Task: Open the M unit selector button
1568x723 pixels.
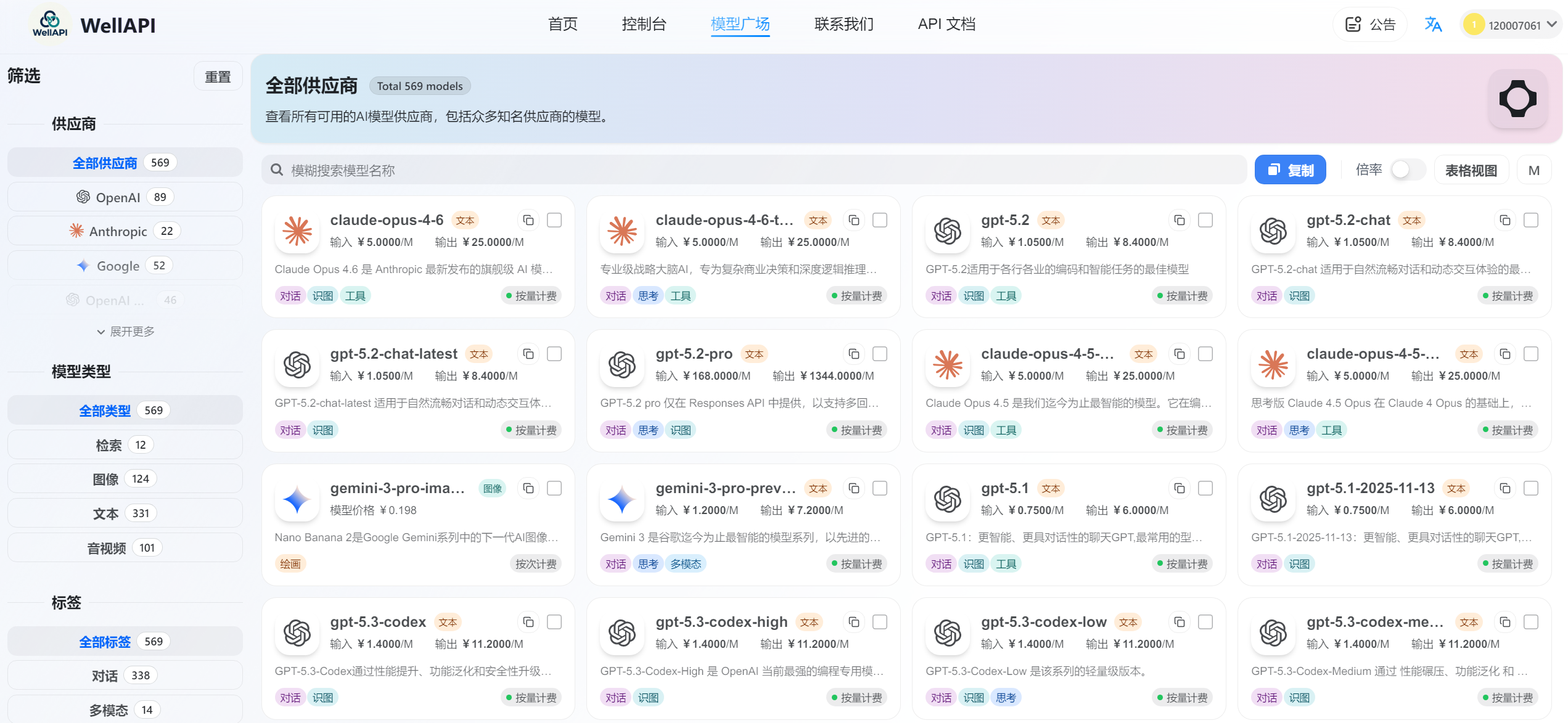Action: [1533, 170]
